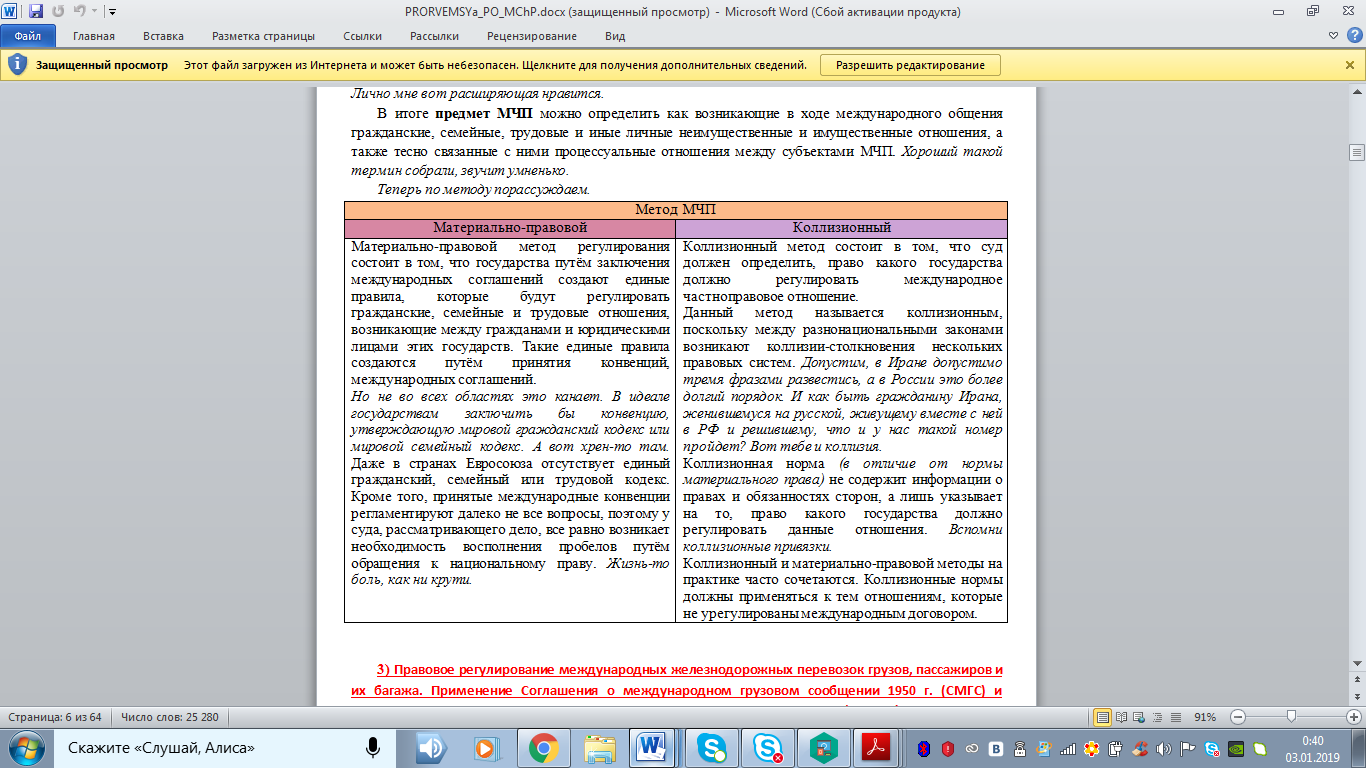Open Customize Quick Access Toolbar dropdown
The height and width of the screenshot is (768, 1366).
(110, 13)
